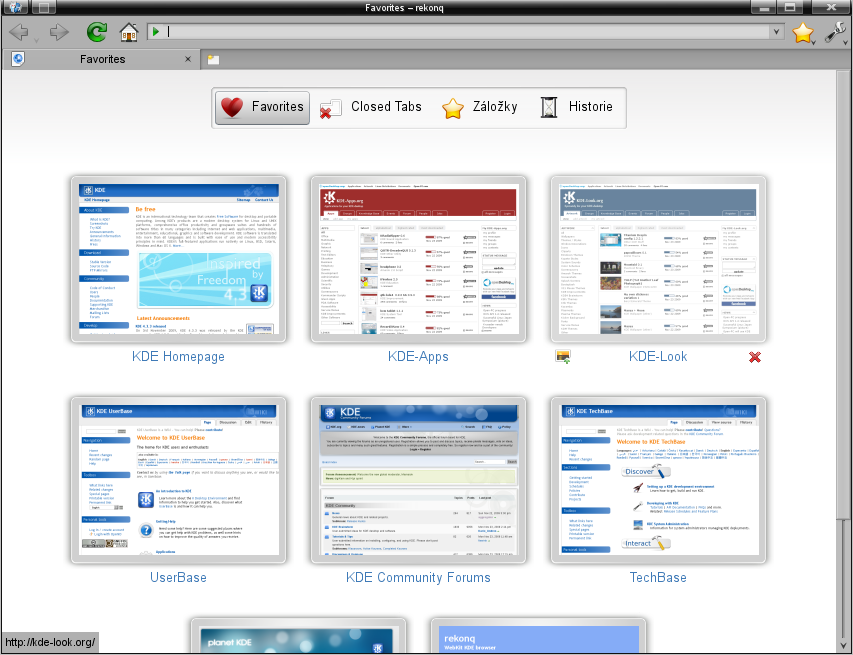Click the KDE Homepage preview thumbnail
Image resolution: width=853 pixels, height=655 pixels.
coord(178,259)
